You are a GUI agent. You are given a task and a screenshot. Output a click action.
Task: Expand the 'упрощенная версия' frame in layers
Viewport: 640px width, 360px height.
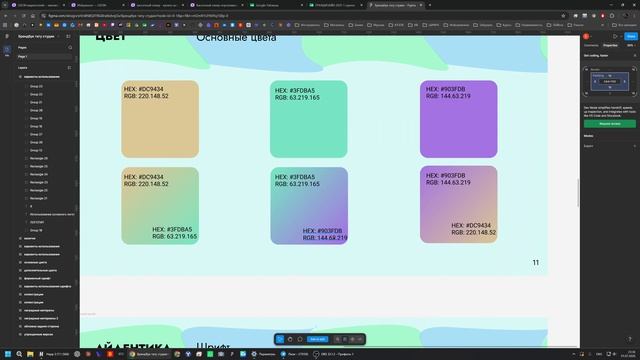pos(20,334)
